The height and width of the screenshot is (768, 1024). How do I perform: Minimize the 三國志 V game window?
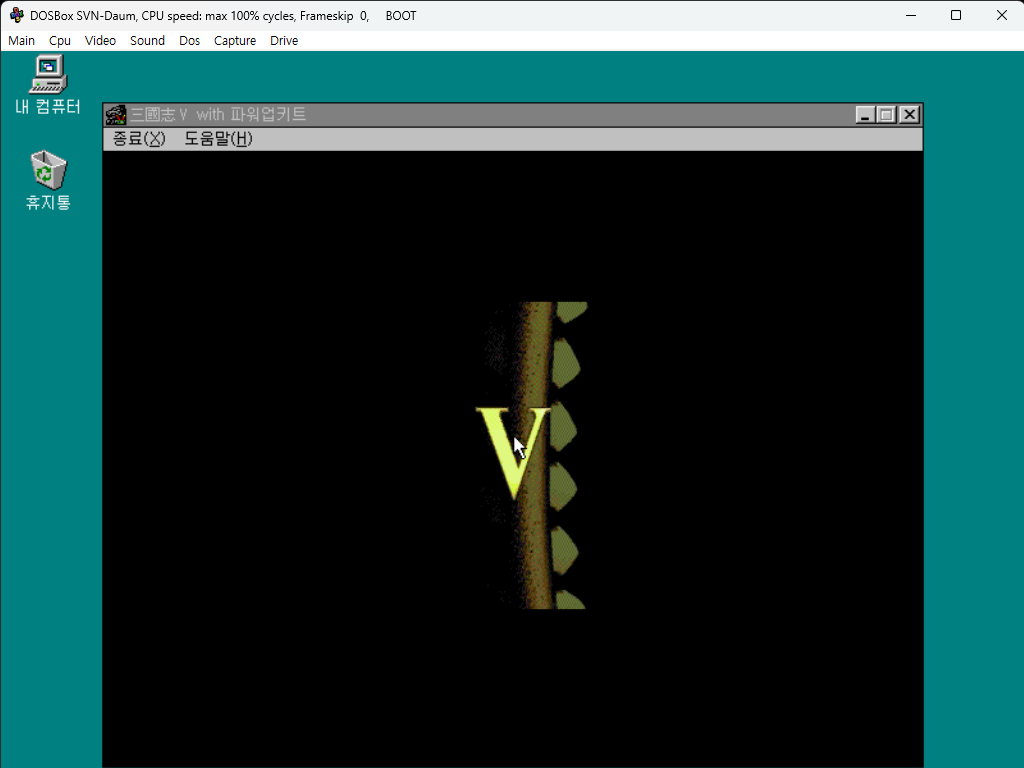865,115
